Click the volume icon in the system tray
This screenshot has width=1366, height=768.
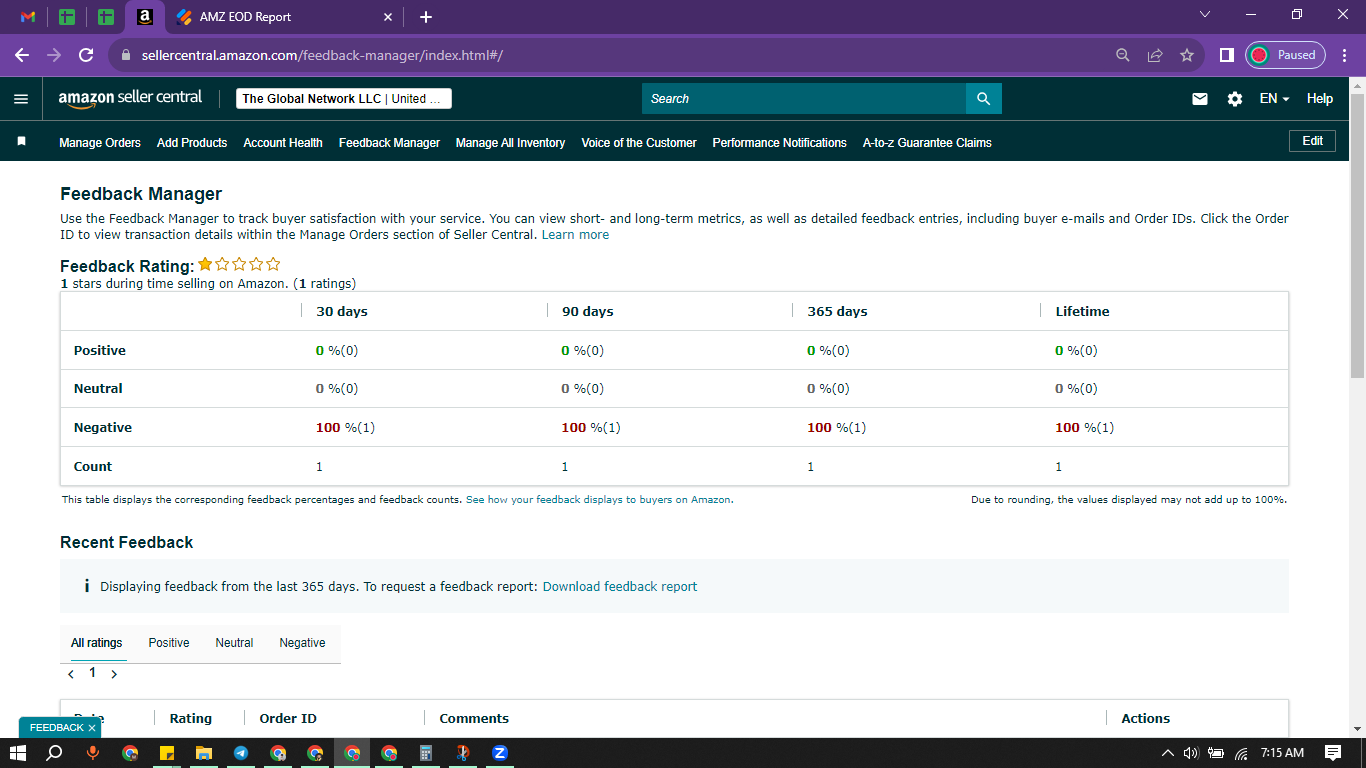coord(1191,753)
